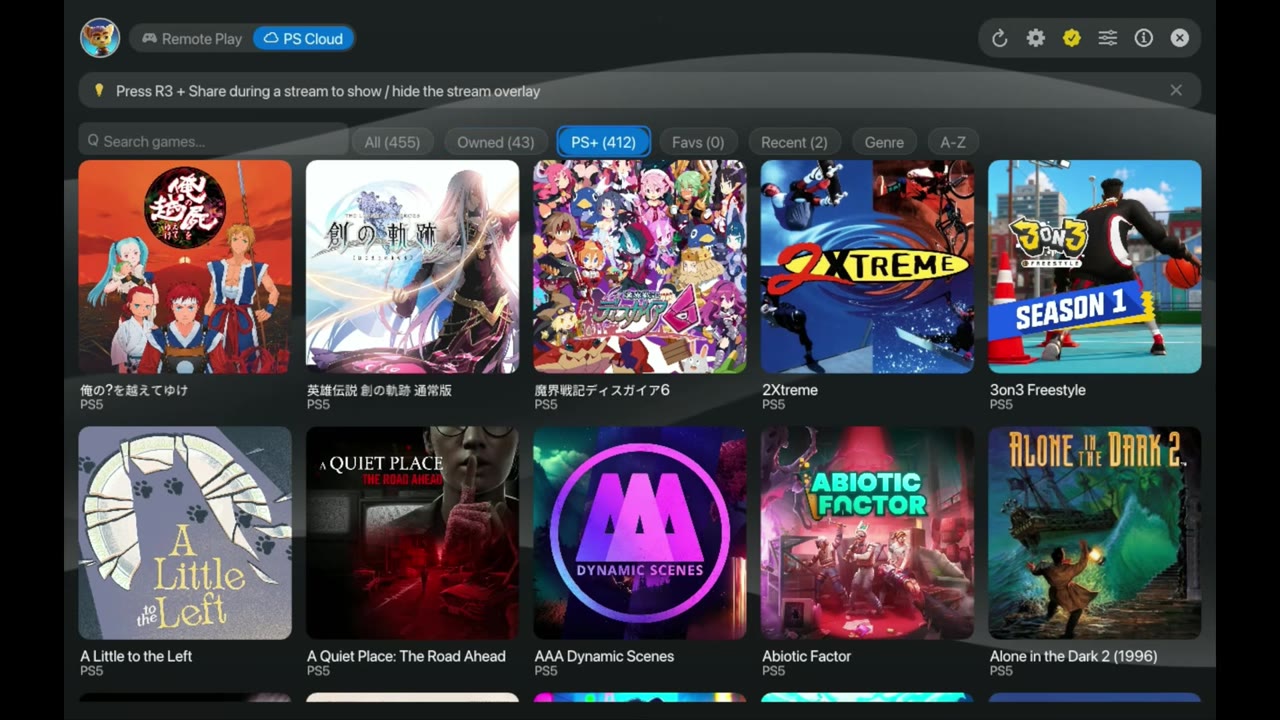Screen dimensions: 1280x720
Task: Click the A Little to the Left title
Action: coord(136,656)
